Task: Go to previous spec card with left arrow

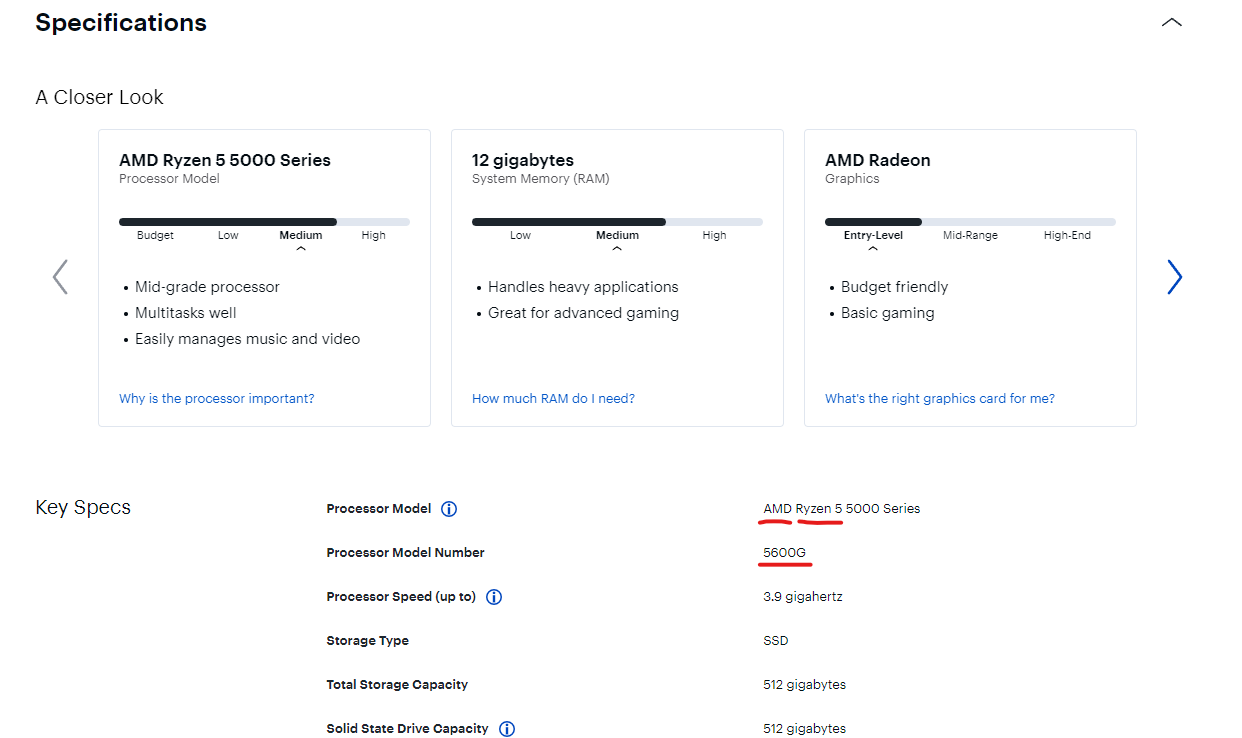Action: (60, 277)
